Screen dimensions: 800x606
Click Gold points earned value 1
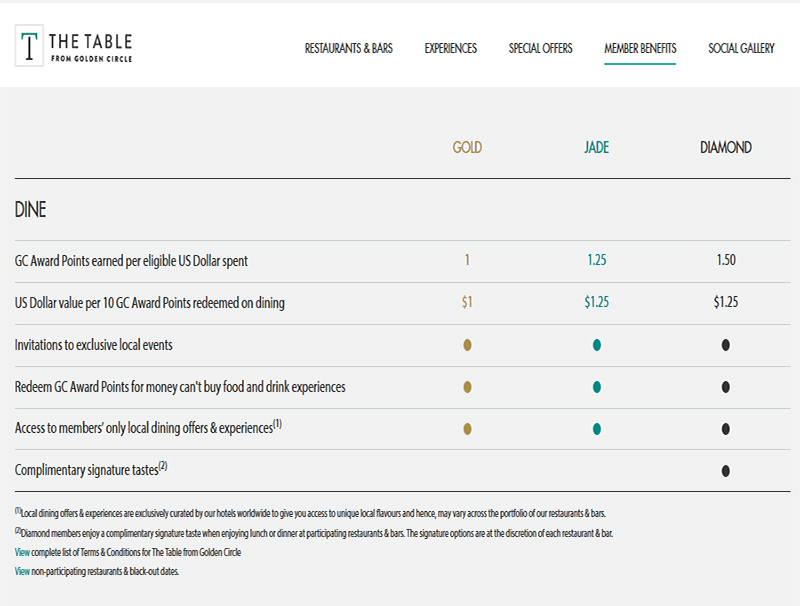coord(467,260)
